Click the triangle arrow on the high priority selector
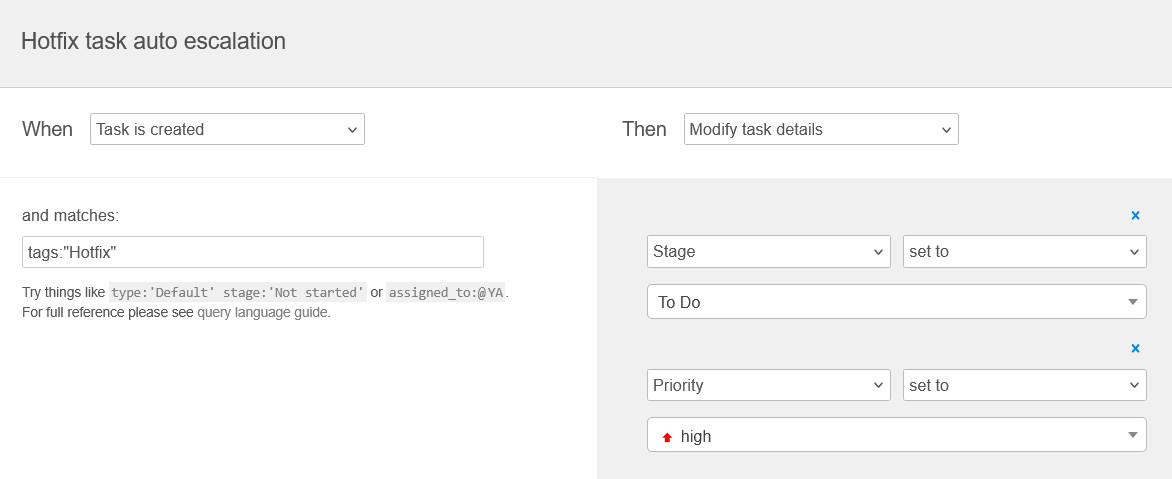Image resolution: width=1172 pixels, height=479 pixels. [1132, 436]
